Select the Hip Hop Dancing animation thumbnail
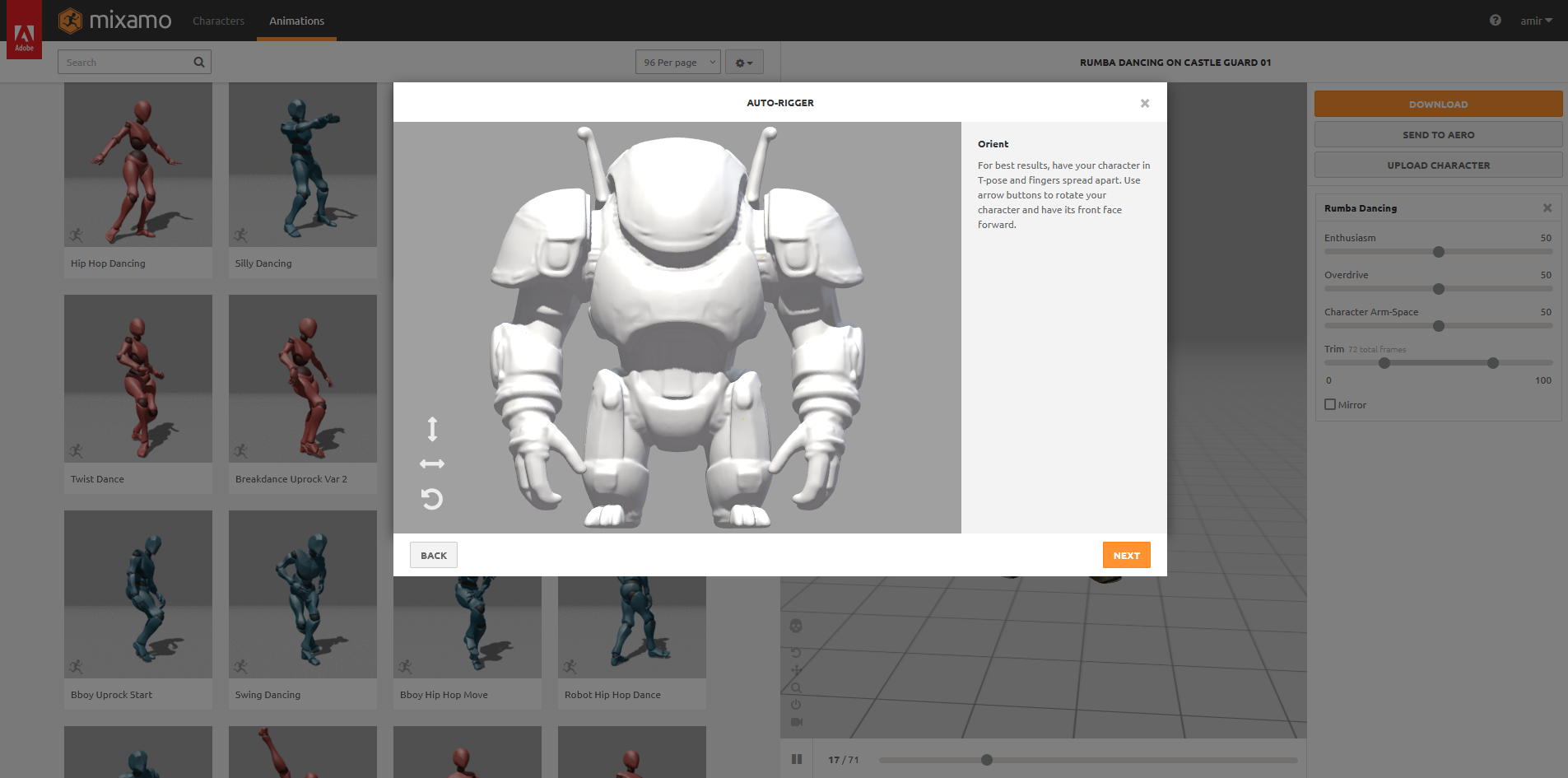 click(138, 165)
